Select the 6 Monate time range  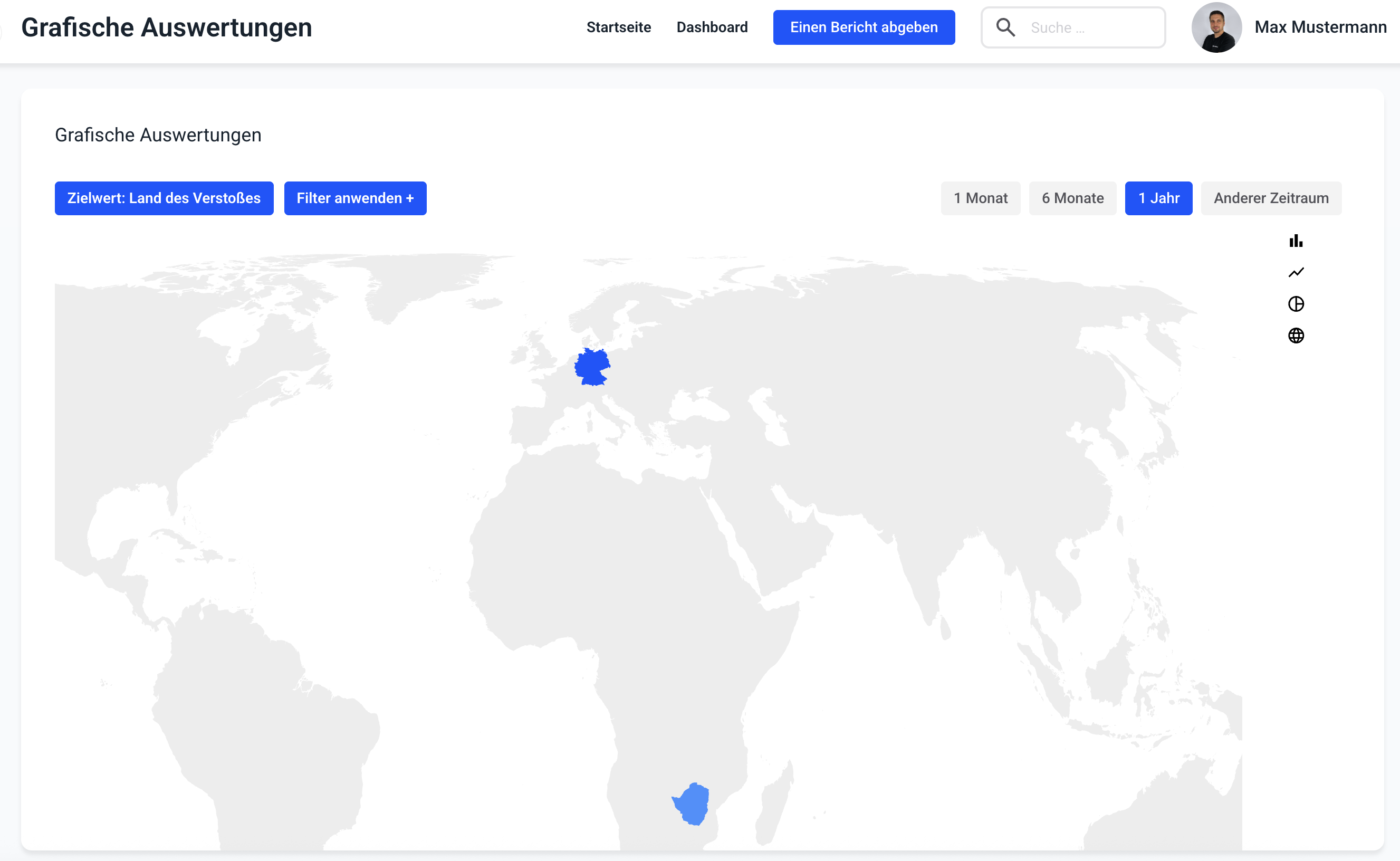(x=1072, y=198)
